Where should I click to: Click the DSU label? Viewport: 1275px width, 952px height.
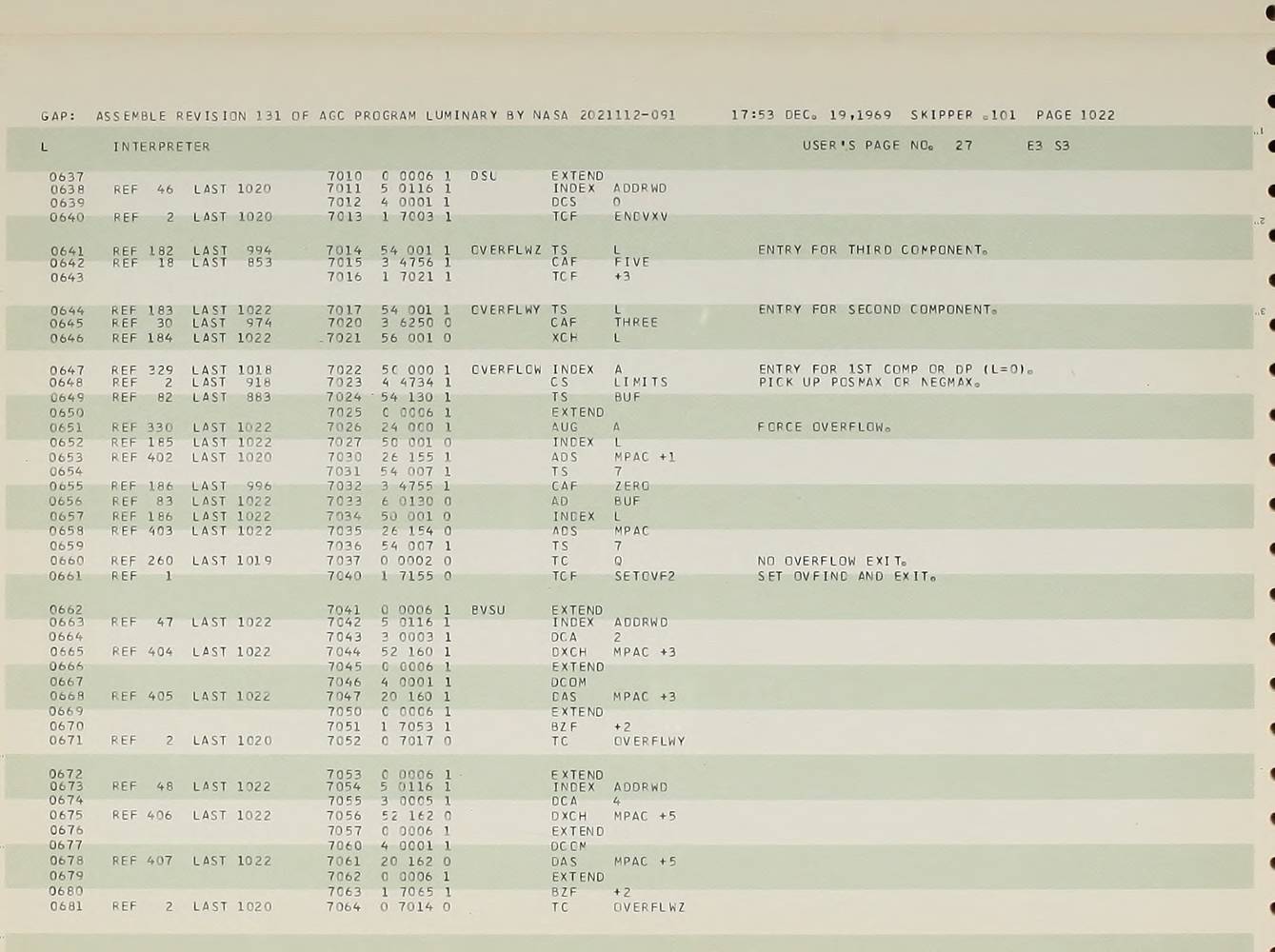point(484,176)
